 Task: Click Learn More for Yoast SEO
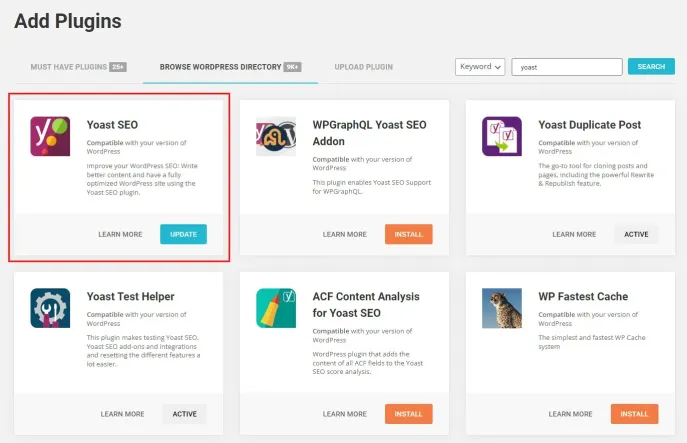[x=120, y=234]
